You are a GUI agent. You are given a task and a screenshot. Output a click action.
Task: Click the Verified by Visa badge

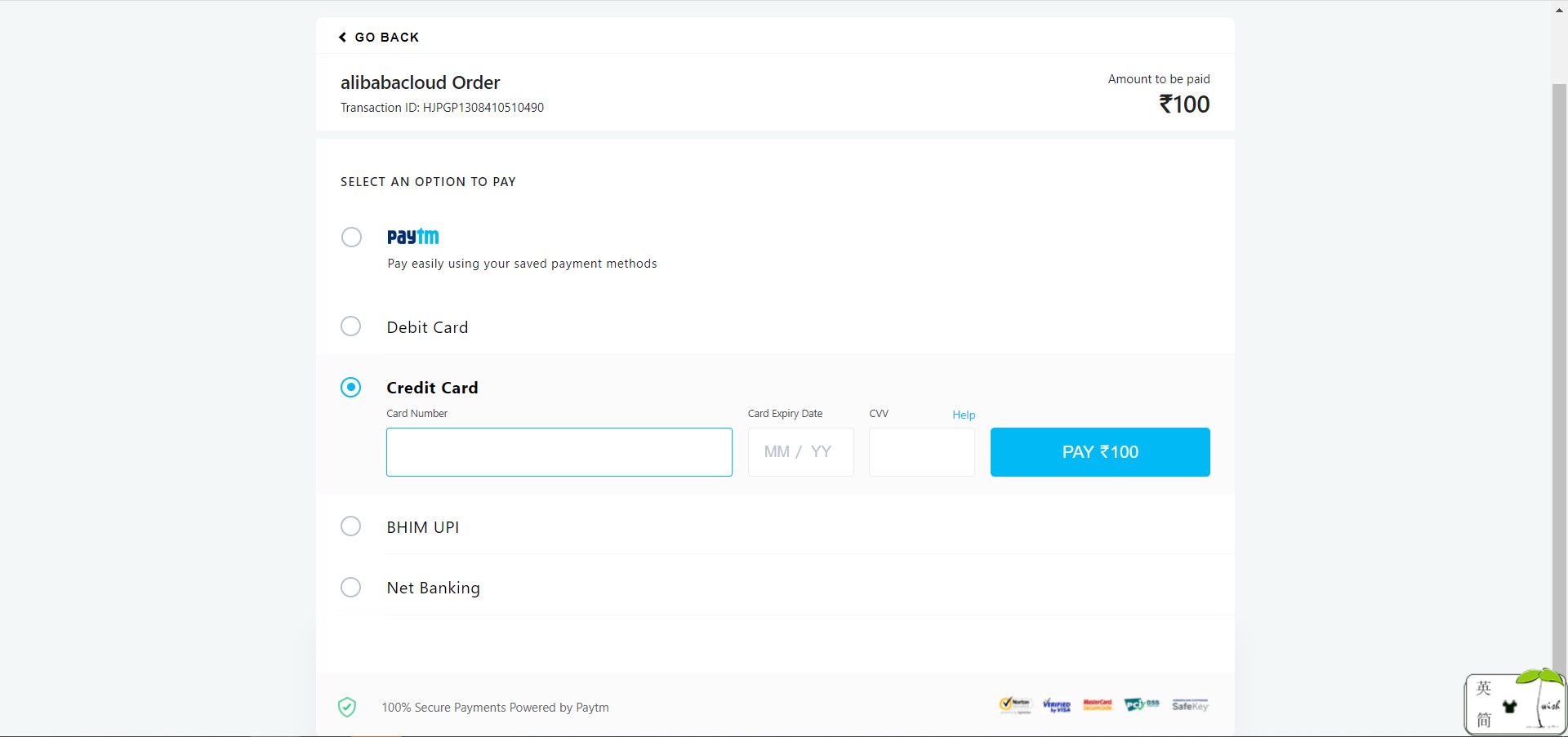click(1057, 706)
